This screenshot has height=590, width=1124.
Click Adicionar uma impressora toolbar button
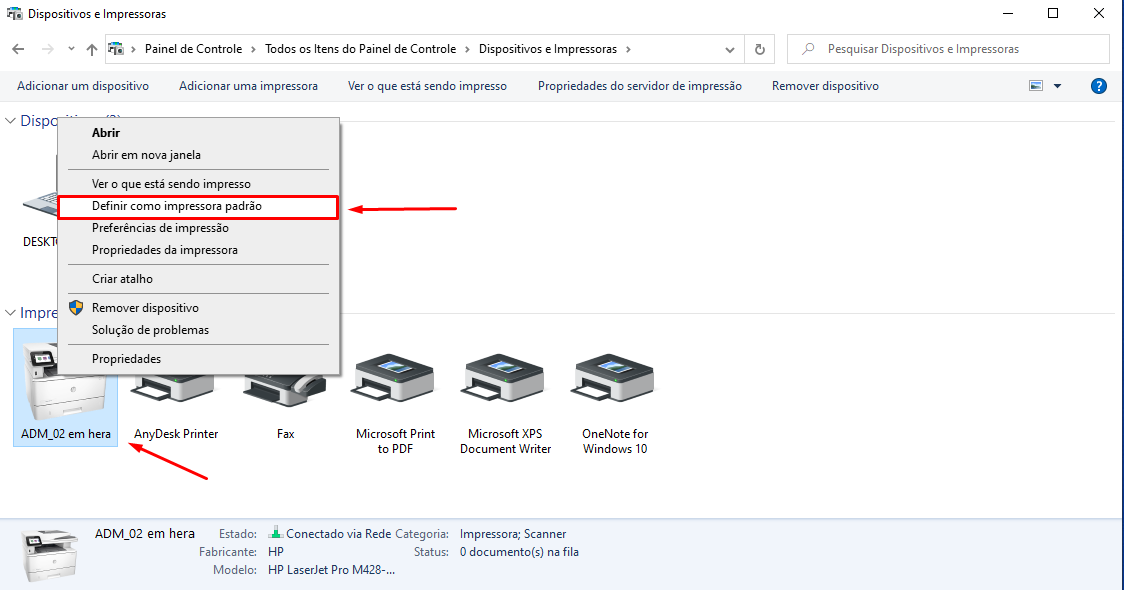pos(248,86)
